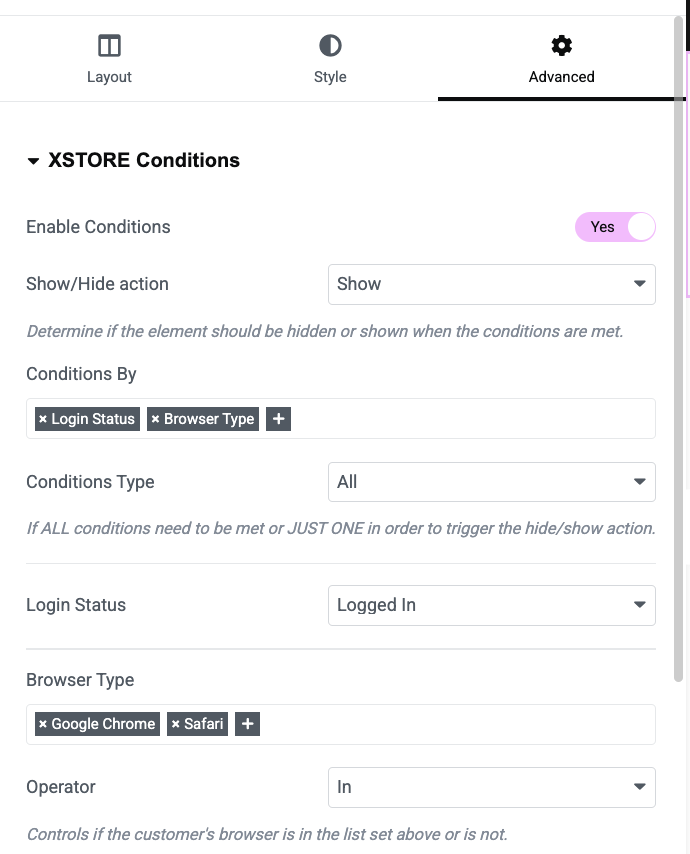Click inside the Browser Type field
Image resolution: width=690 pixels, height=854 pixels.
tap(450, 724)
